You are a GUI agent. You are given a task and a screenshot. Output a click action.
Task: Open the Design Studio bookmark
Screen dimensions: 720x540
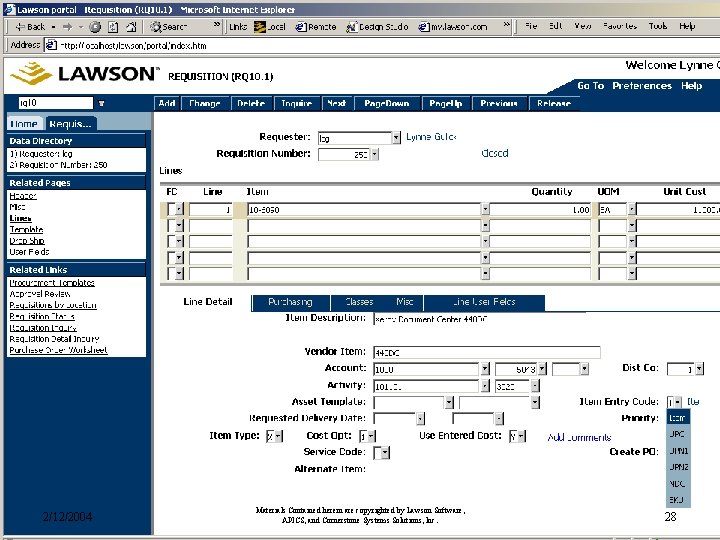[x=377, y=27]
